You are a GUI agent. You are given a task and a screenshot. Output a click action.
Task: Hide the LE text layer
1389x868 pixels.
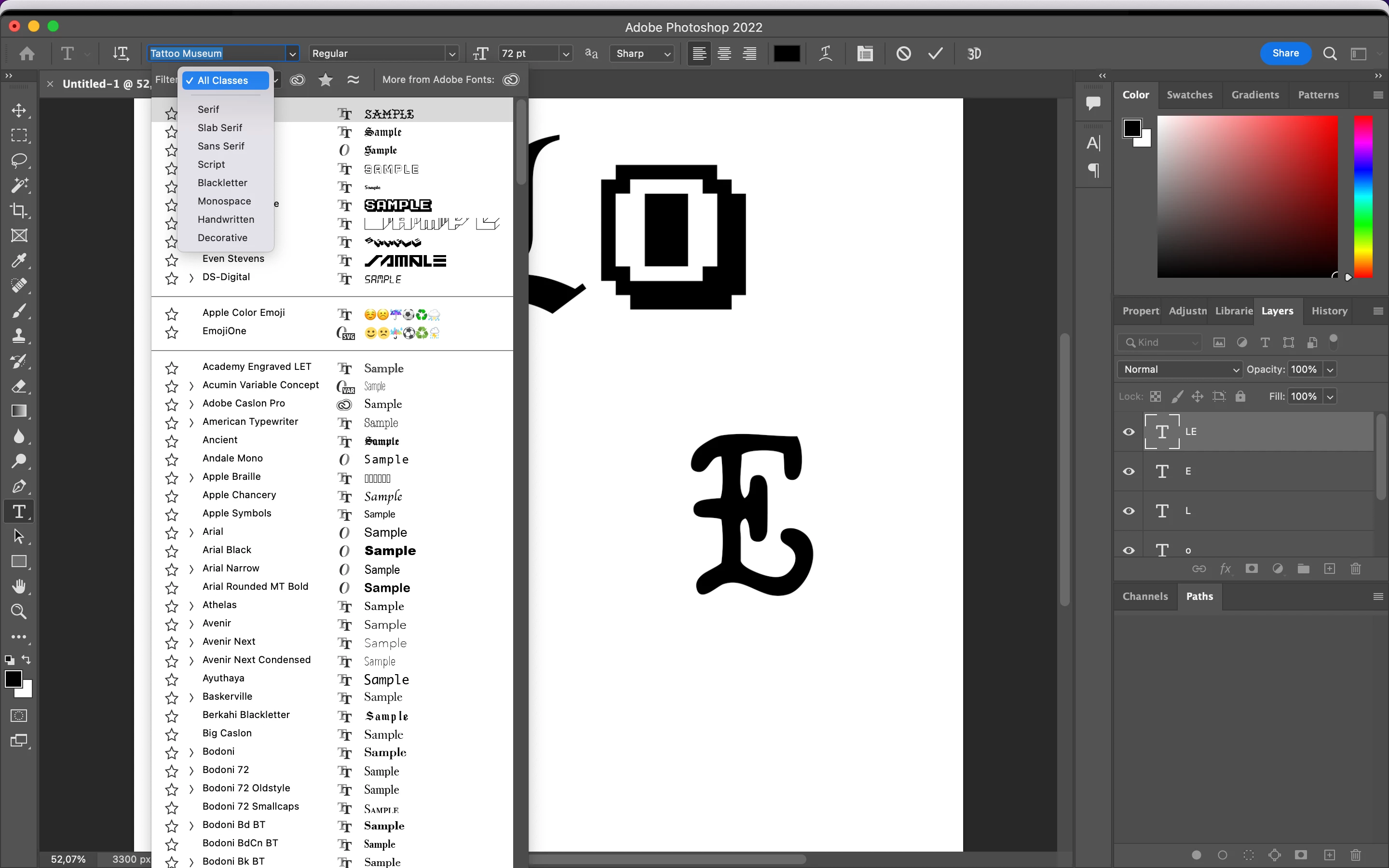click(x=1129, y=432)
